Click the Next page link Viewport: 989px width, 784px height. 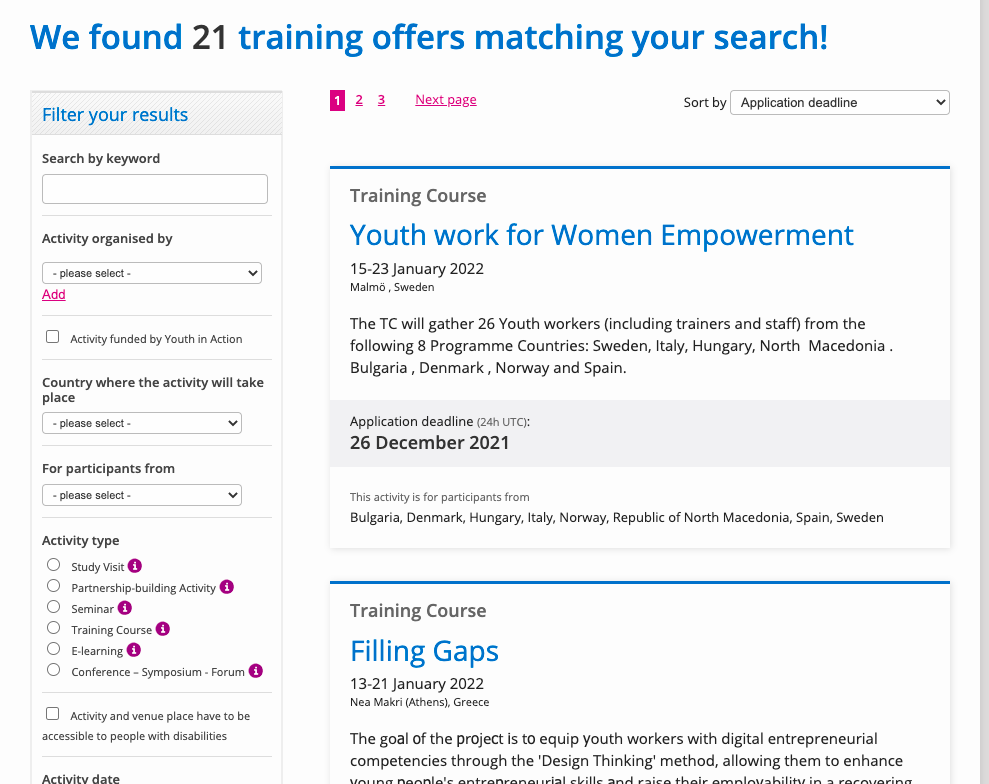tap(446, 100)
